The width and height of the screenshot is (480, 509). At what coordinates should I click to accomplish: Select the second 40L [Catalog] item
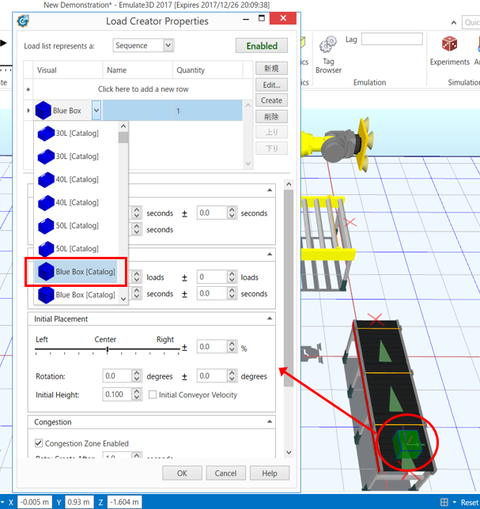pyautogui.click(x=76, y=203)
